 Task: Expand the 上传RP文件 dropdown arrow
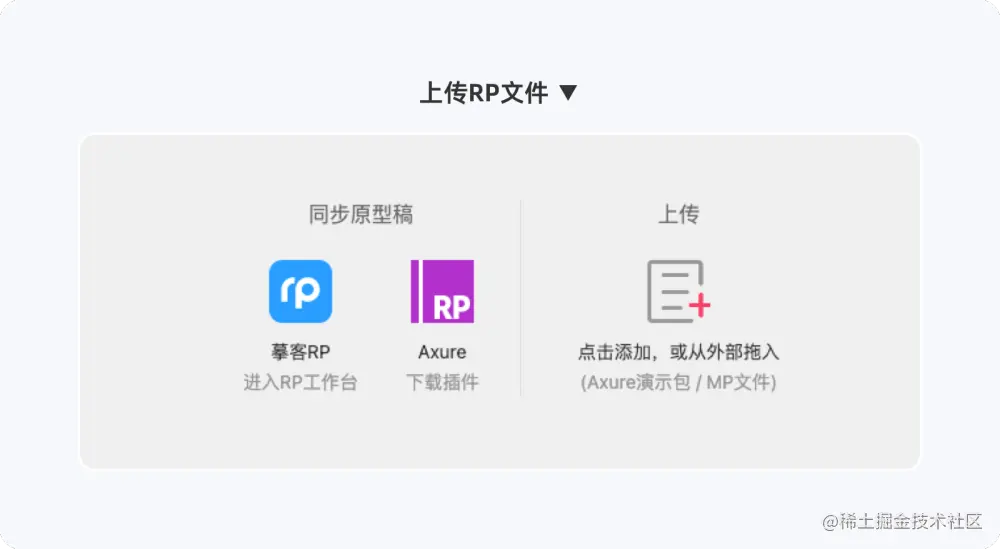point(568,93)
